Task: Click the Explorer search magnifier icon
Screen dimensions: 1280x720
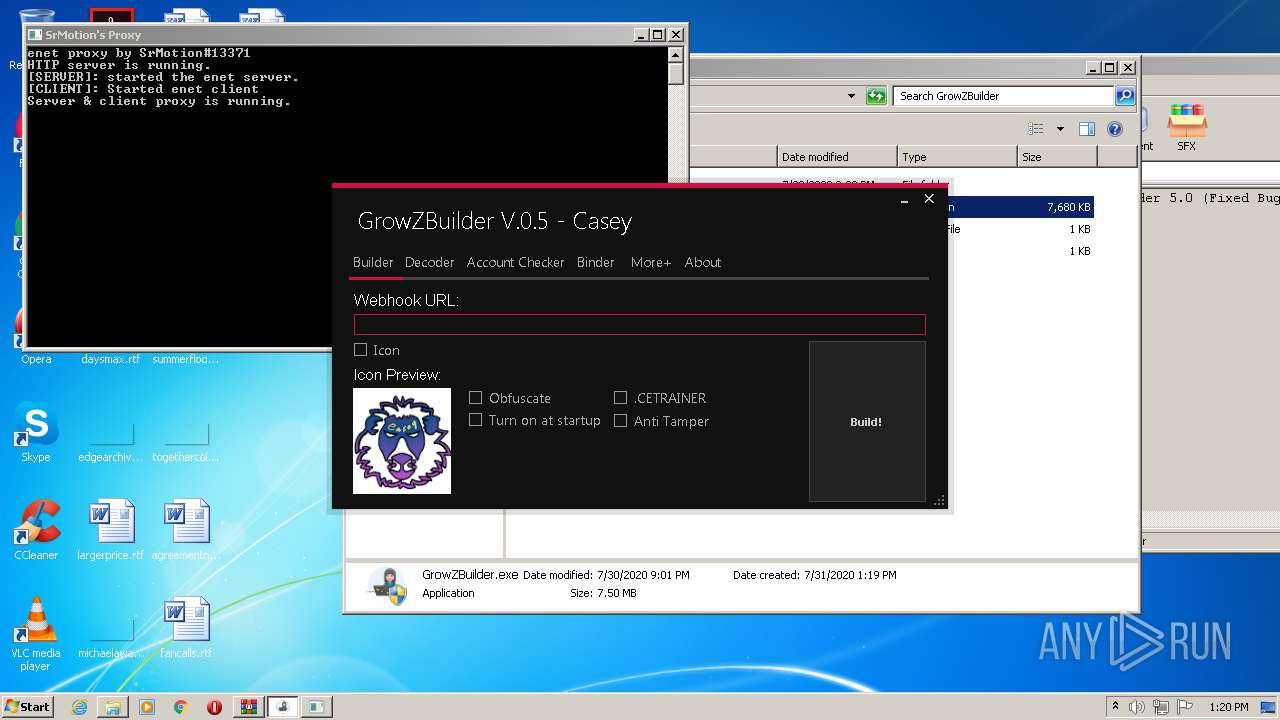Action: (x=1125, y=96)
